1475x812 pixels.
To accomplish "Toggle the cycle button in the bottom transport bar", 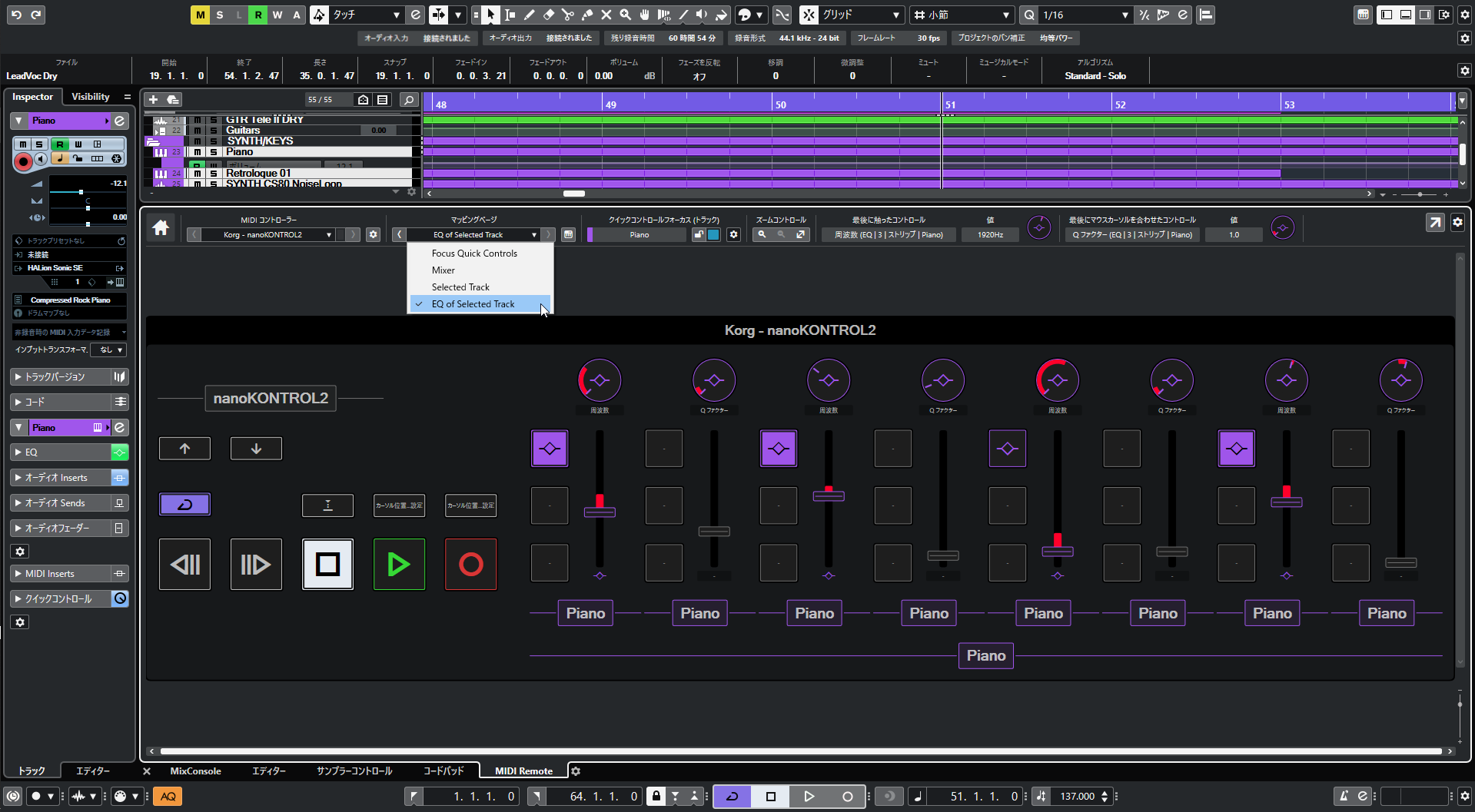I will 732,797.
